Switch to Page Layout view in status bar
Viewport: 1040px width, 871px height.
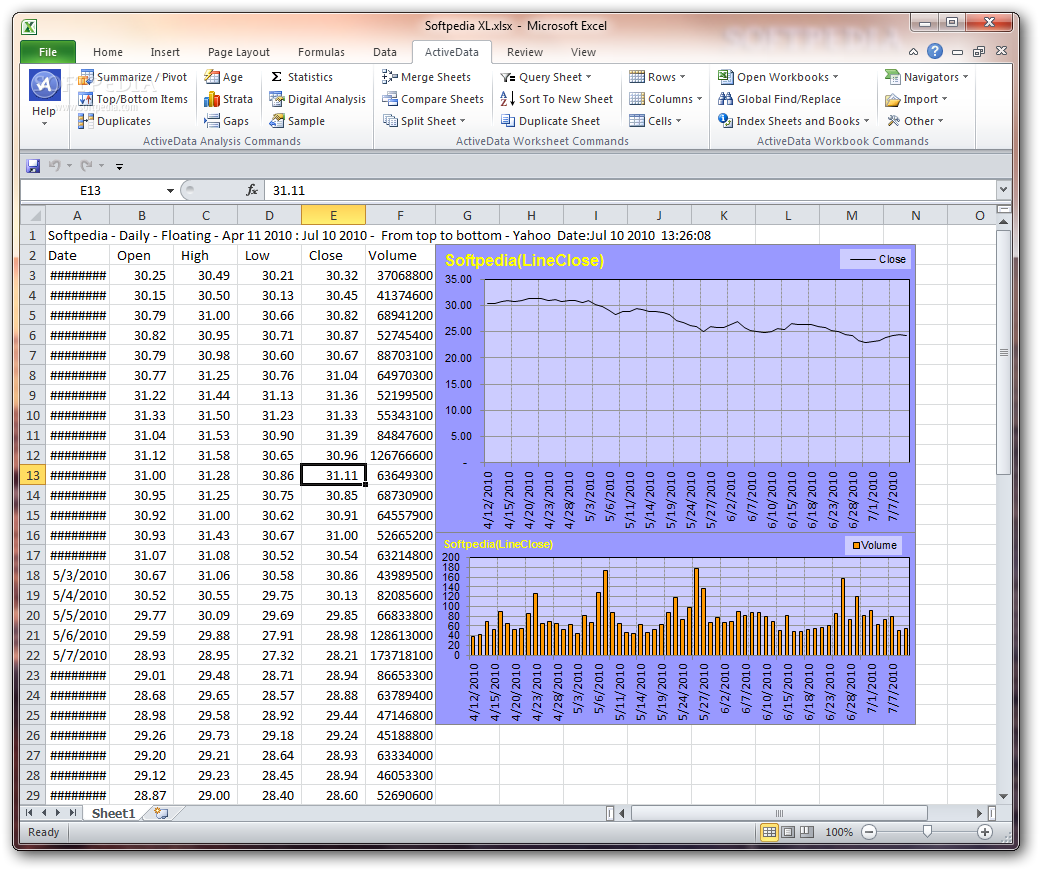tap(788, 832)
